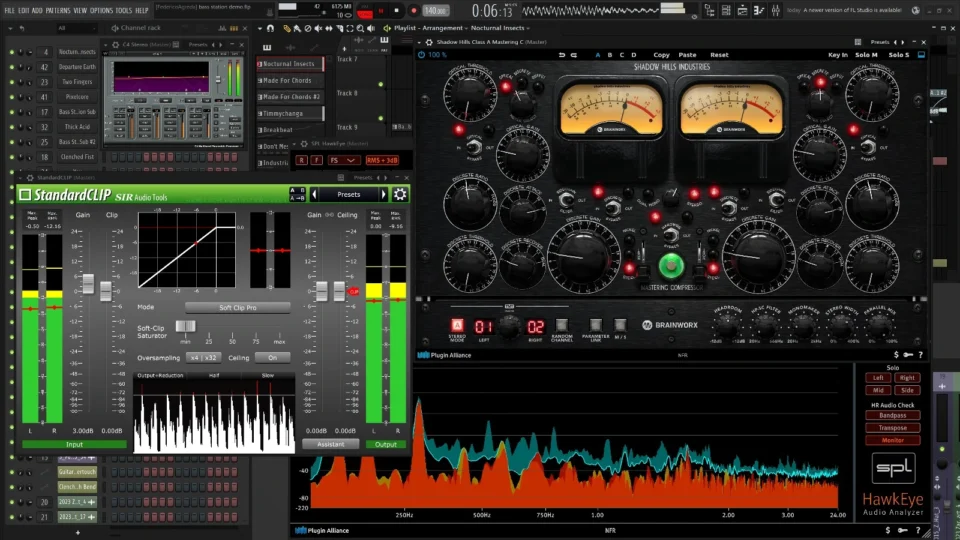The image size is (960, 540).
Task: Click the tempo 140 field
Action: pos(435,10)
